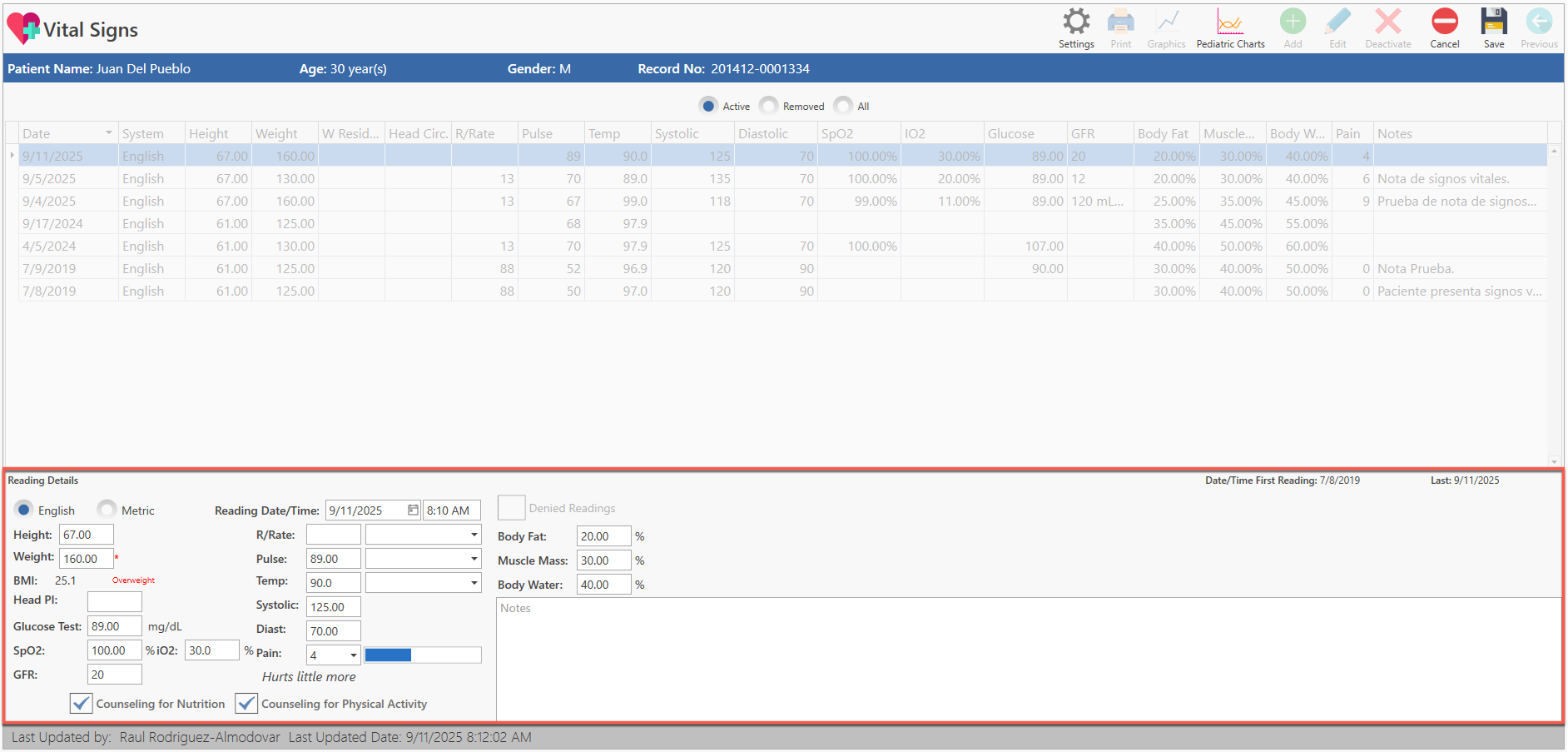Select the 7/9/2019 reading row

click(x=782, y=268)
